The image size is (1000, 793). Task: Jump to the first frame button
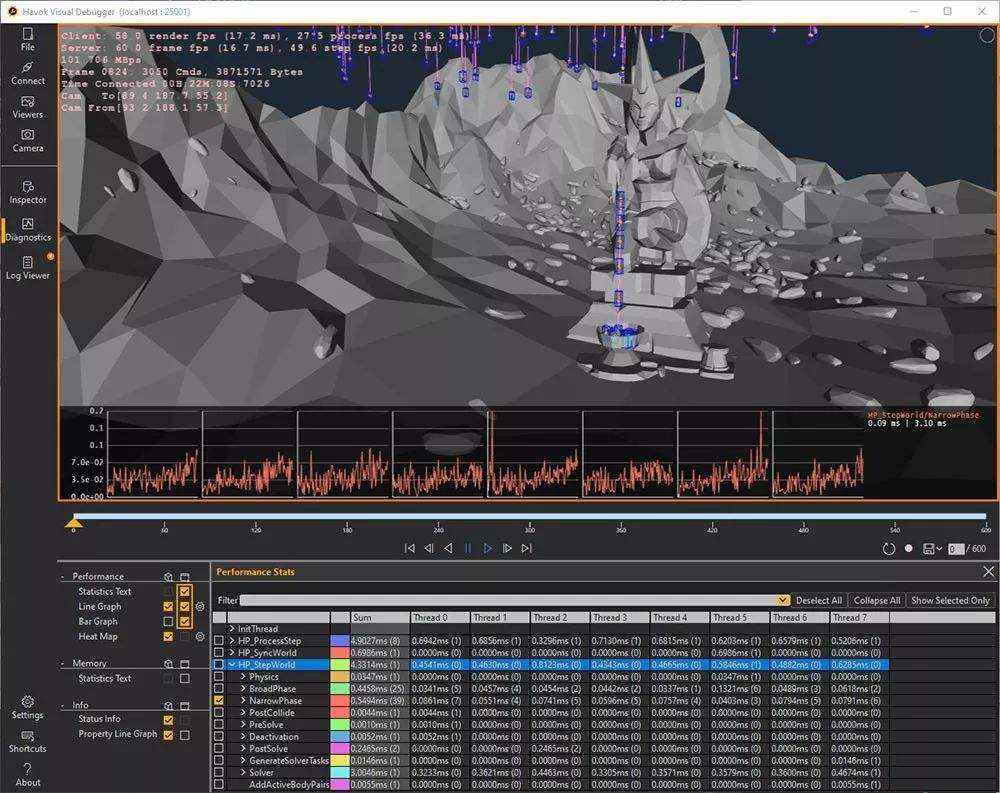tap(409, 548)
